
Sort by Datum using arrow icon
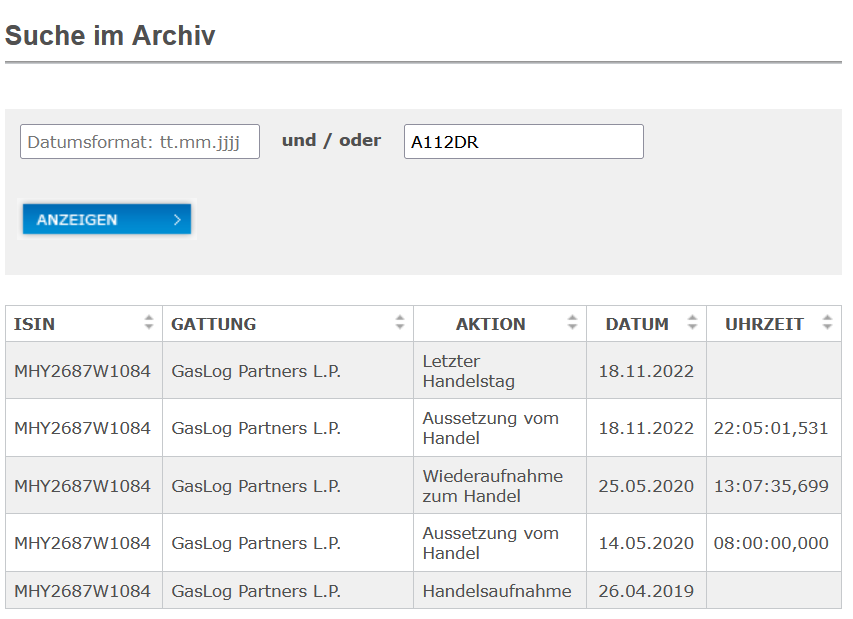692,323
